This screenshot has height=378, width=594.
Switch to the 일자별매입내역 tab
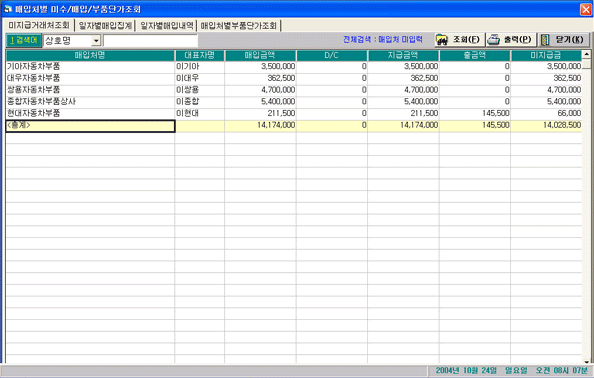click(x=167, y=26)
